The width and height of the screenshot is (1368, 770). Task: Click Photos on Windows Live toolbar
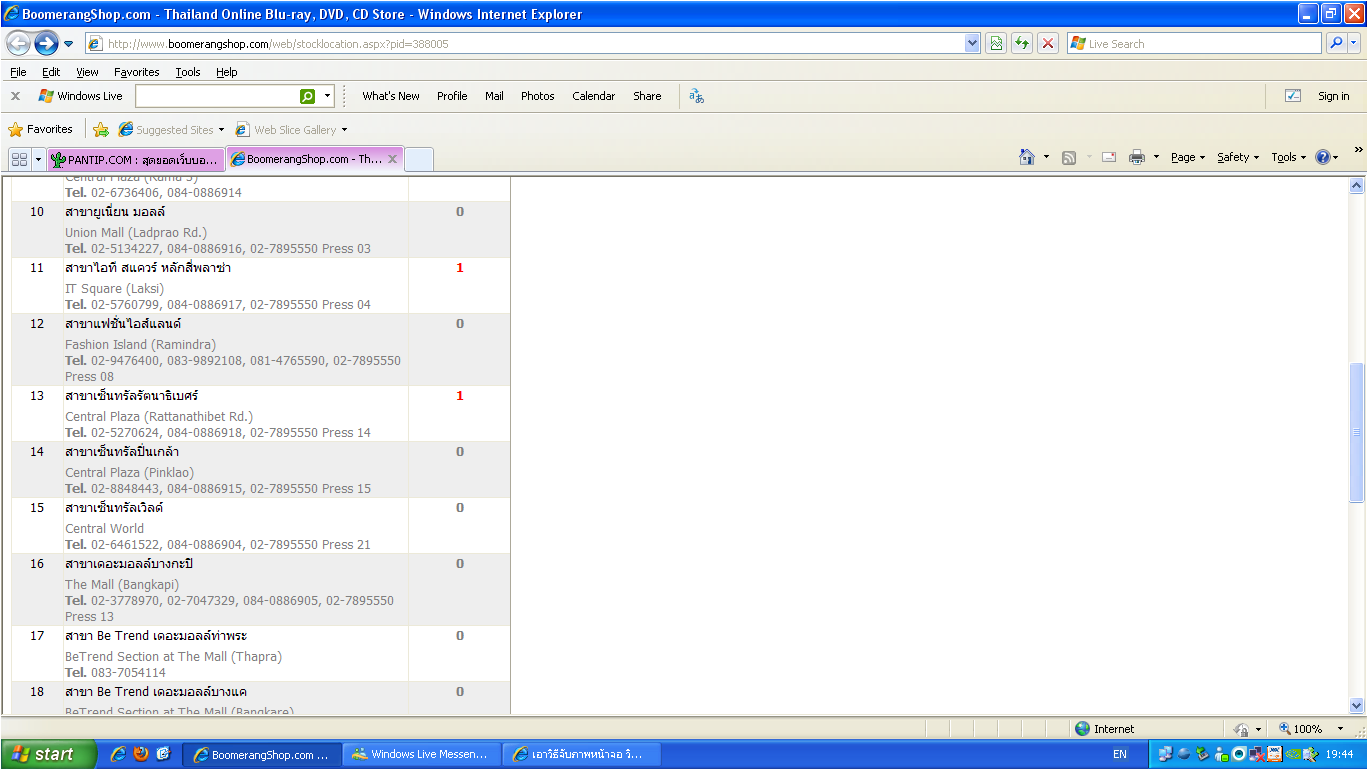coord(538,96)
